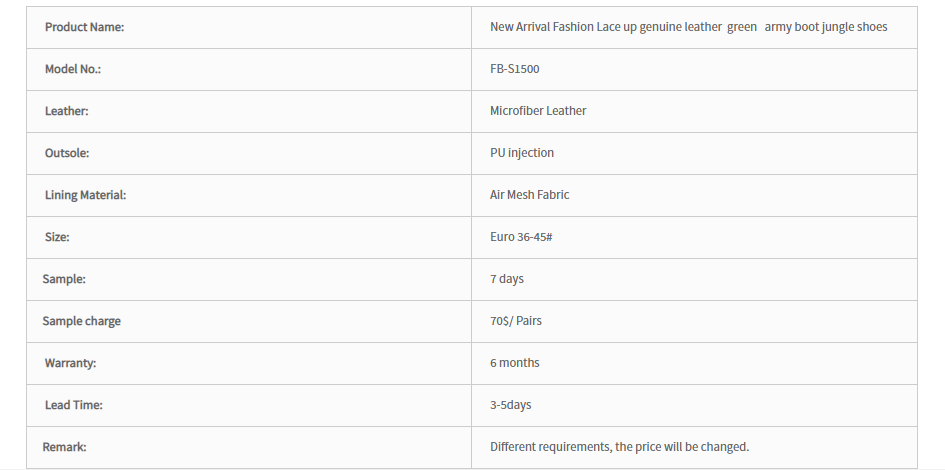Select the product name text about army boot
Viewport: 945px width, 470px height.
688,27
